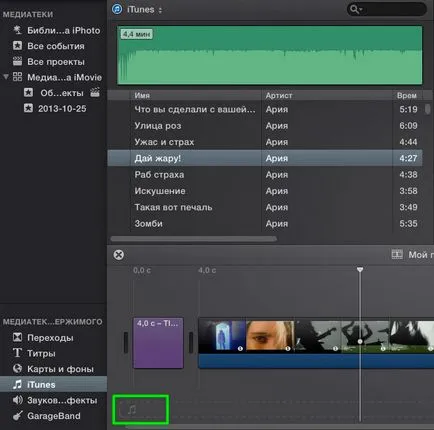Click the music note icon beside iTunes
Screen dimensions: 434x430
click(17, 384)
